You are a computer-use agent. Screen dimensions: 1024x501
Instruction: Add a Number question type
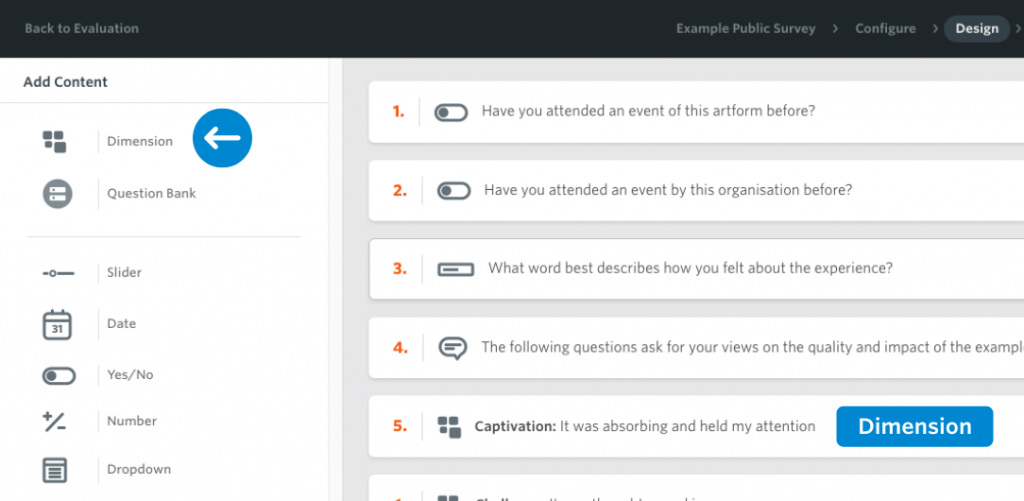tap(132, 421)
